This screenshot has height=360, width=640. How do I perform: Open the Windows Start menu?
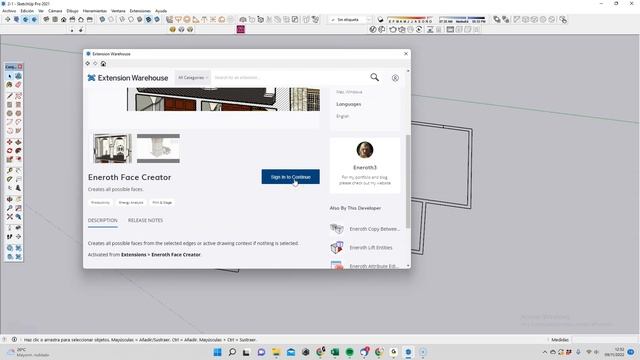point(218,352)
